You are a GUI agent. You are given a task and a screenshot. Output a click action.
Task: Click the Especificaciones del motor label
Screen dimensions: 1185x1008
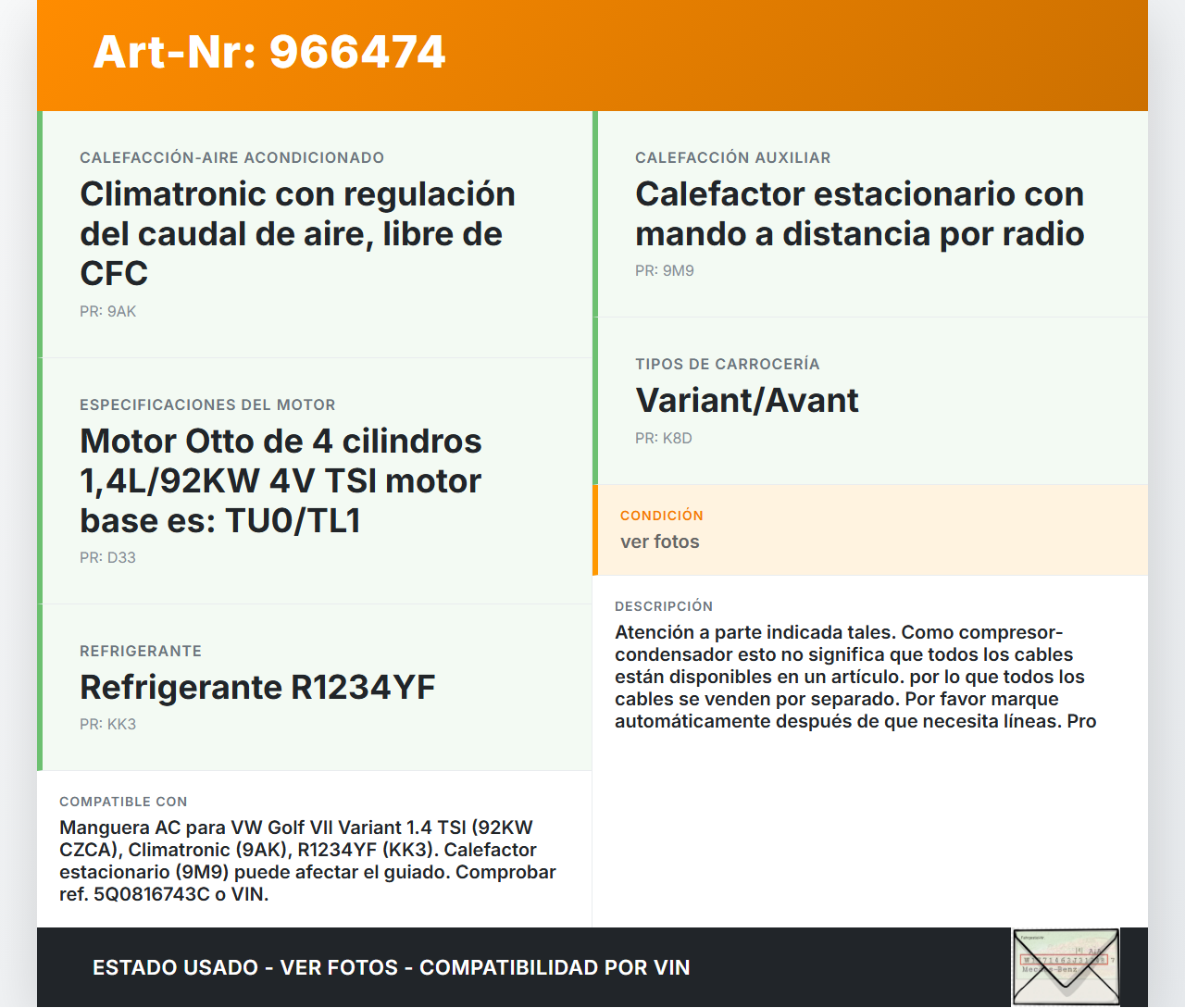point(207,405)
